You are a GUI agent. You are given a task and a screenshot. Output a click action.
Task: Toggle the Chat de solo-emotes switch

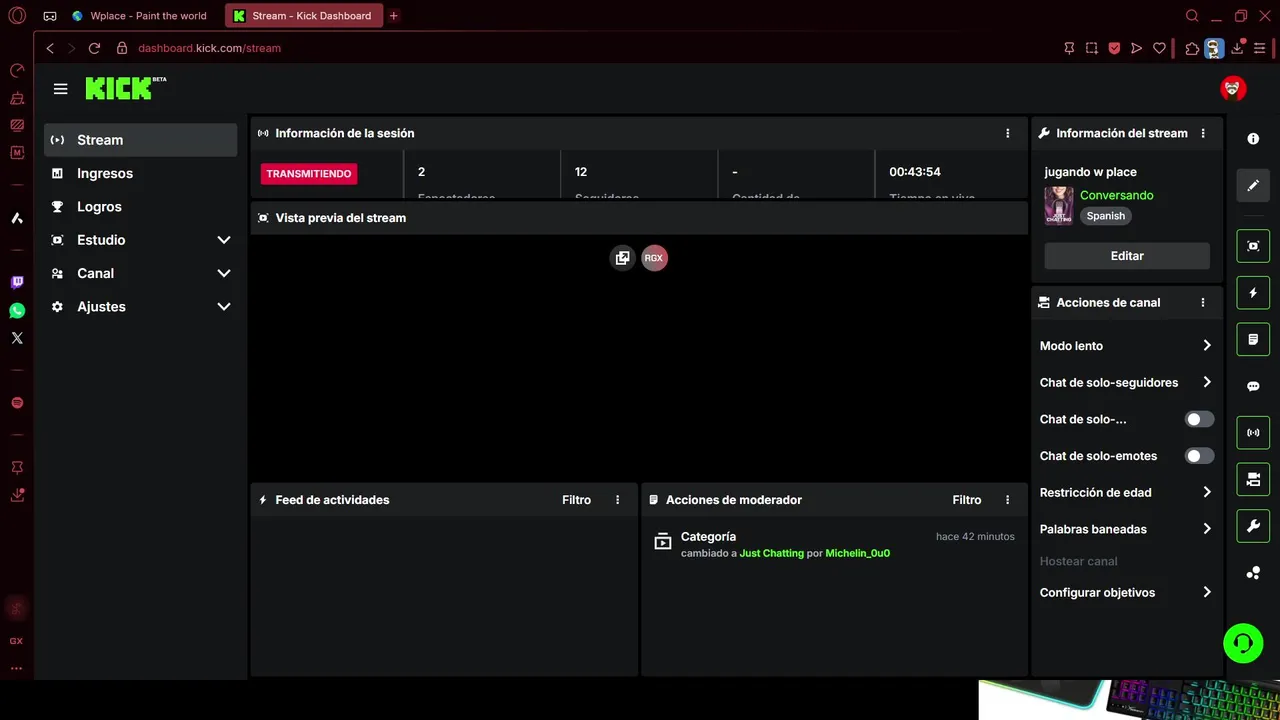1199,456
